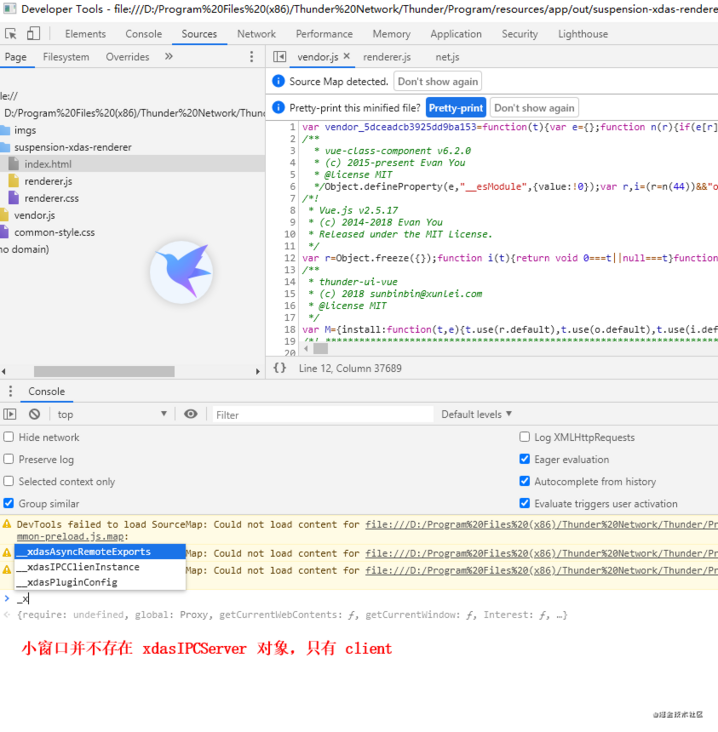Enable the Hide network checkbox
Image resolution: width=718 pixels, height=732 pixels.
(9, 437)
